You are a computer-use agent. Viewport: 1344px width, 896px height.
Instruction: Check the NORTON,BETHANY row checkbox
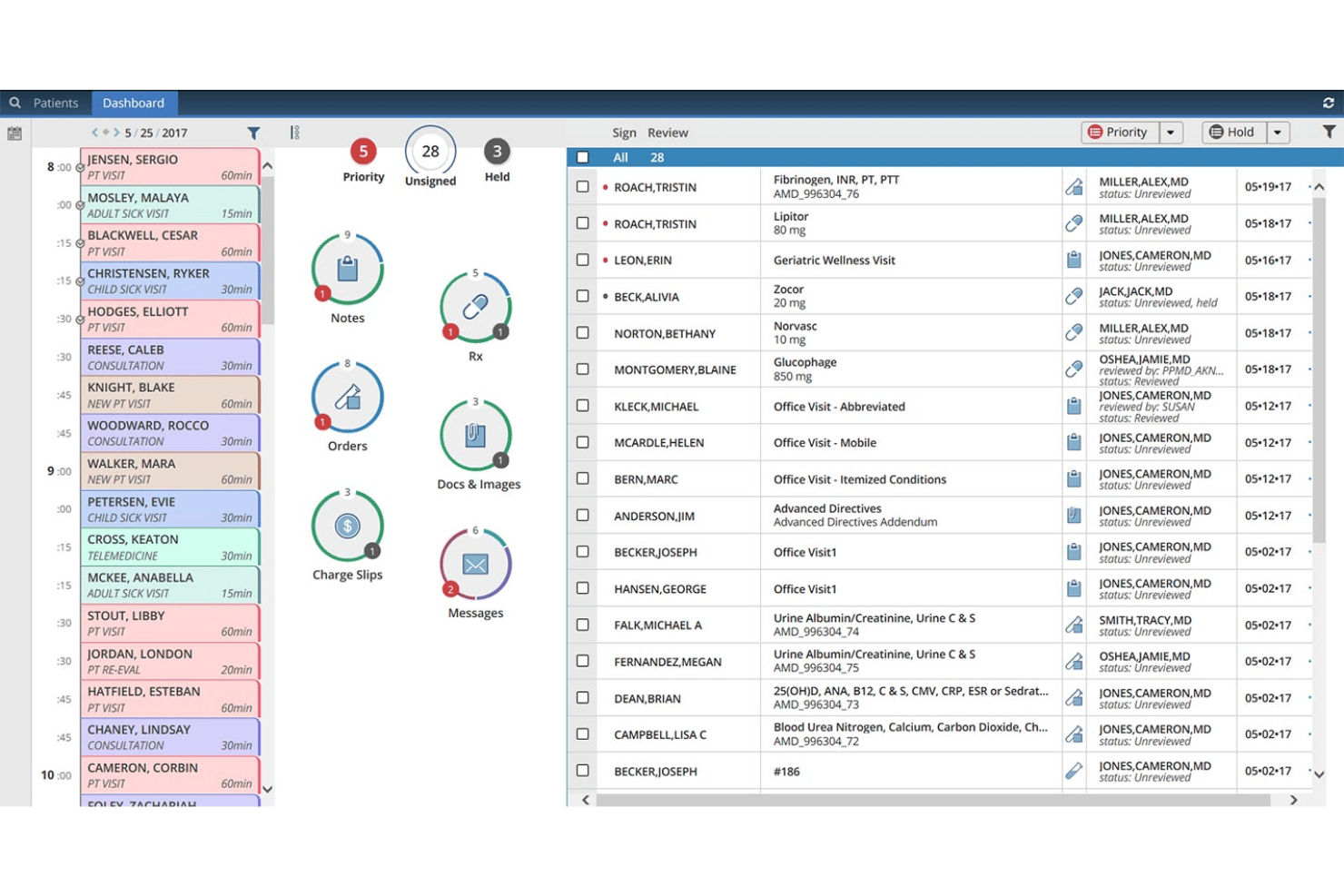(x=582, y=332)
